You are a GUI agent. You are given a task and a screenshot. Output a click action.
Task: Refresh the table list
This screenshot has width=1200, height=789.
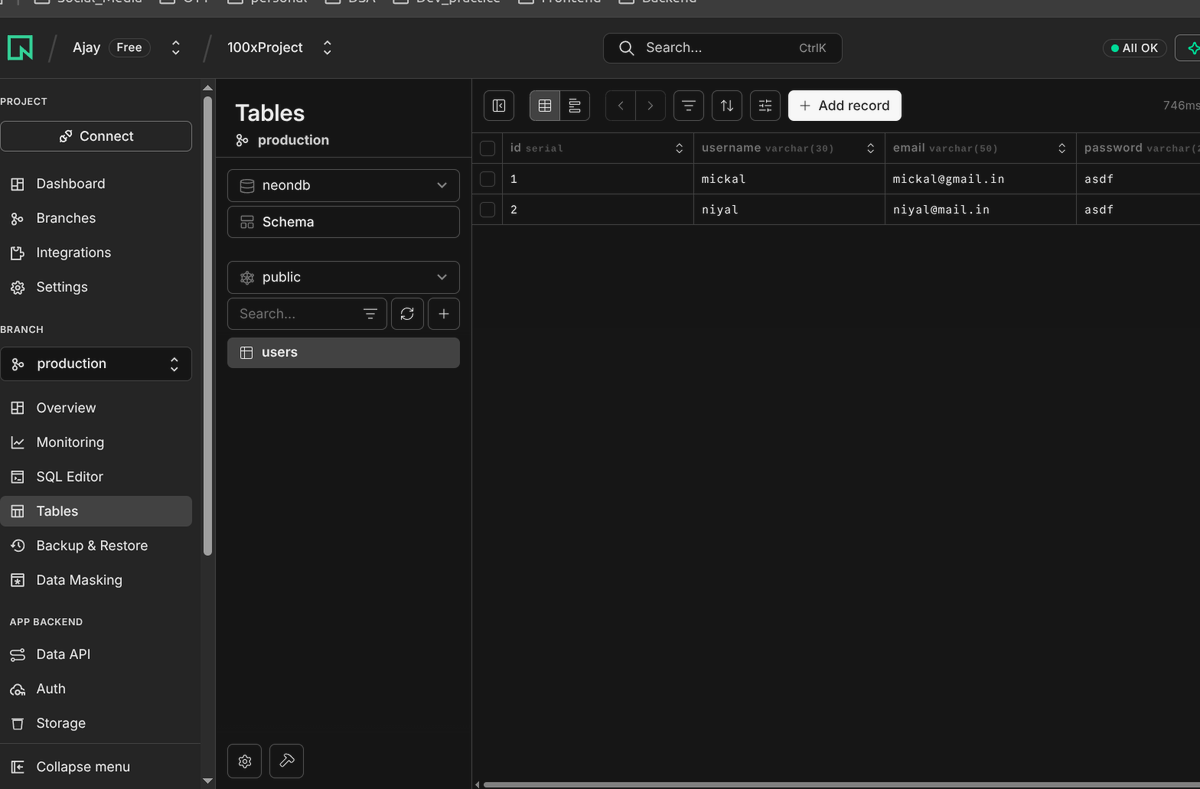coord(407,314)
